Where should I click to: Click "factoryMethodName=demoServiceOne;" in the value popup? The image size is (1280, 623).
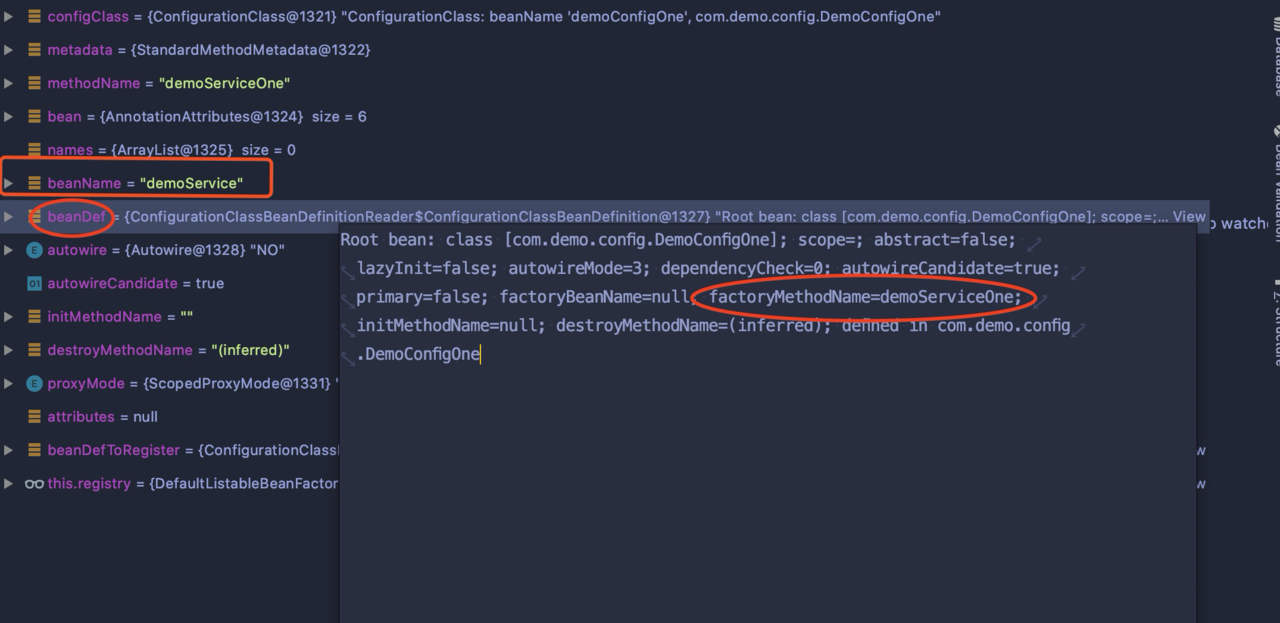[866, 297]
